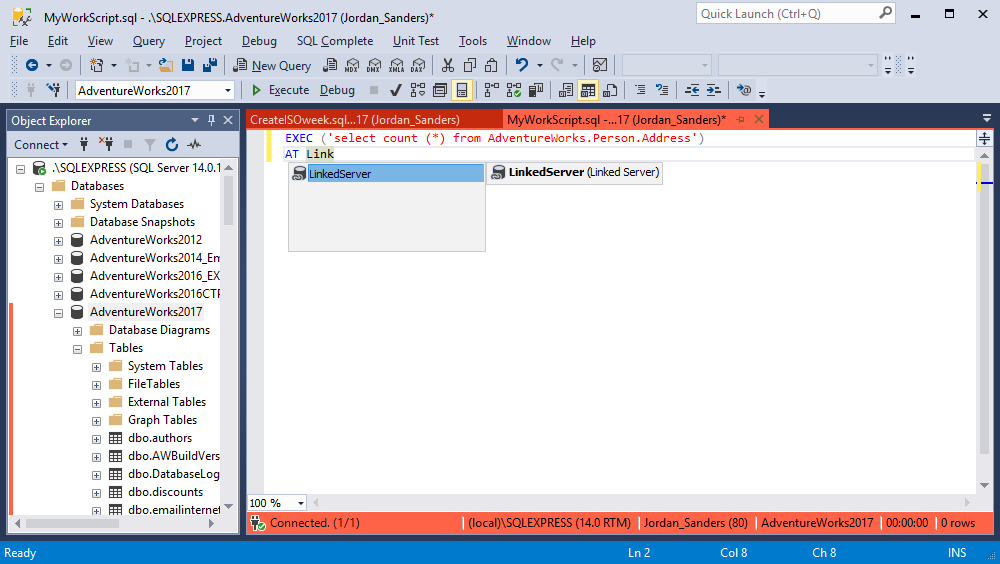Select Results to Grid option
Image resolution: width=1000 pixels, height=564 pixels.
tap(588, 90)
